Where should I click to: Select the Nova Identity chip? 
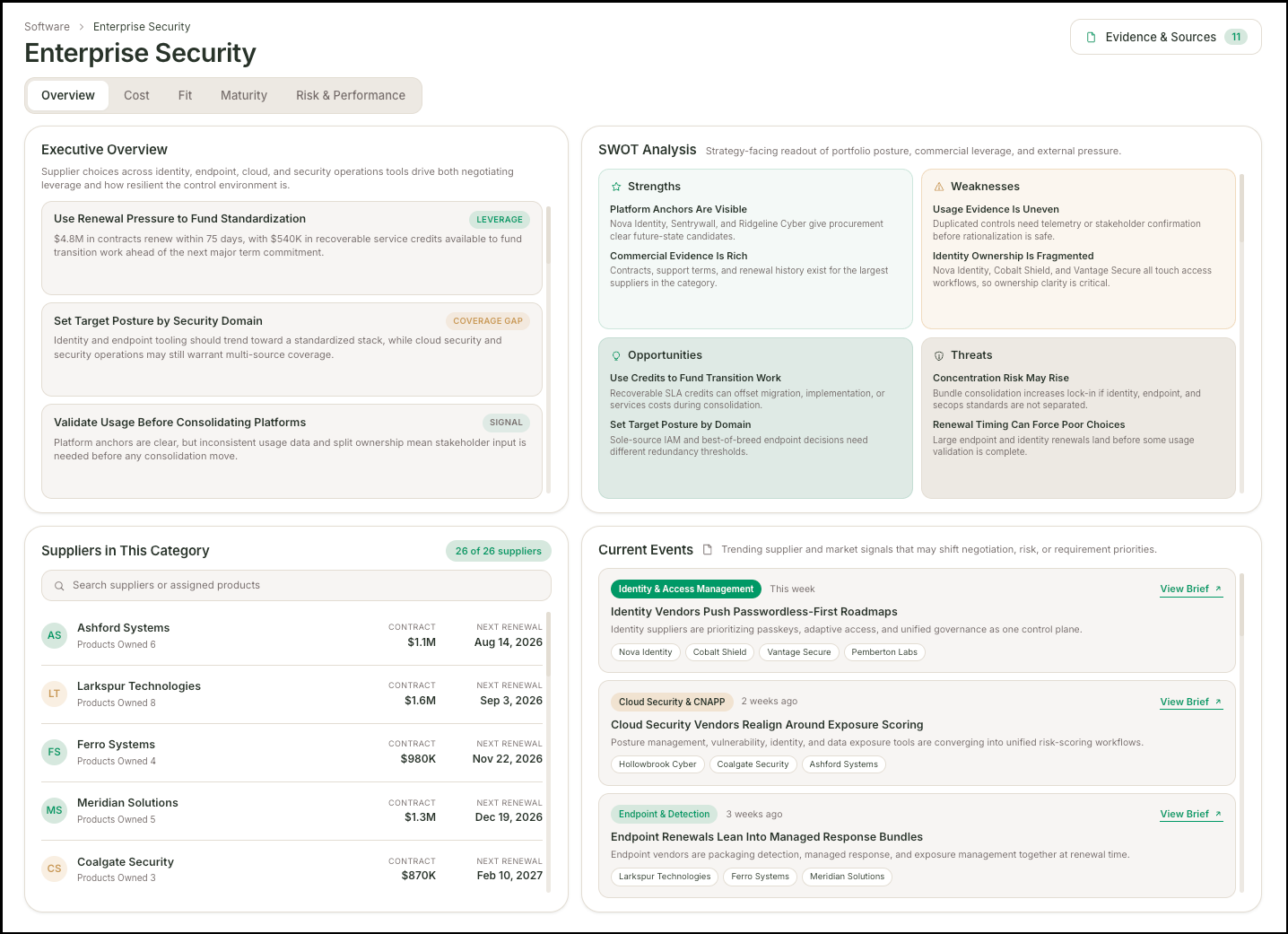click(x=646, y=652)
